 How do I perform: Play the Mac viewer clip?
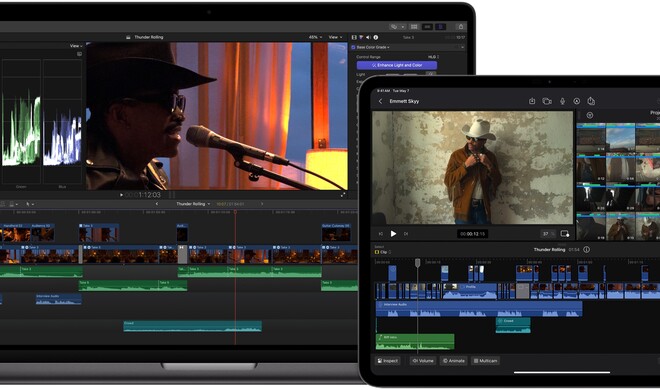pyautogui.click(x=121, y=195)
